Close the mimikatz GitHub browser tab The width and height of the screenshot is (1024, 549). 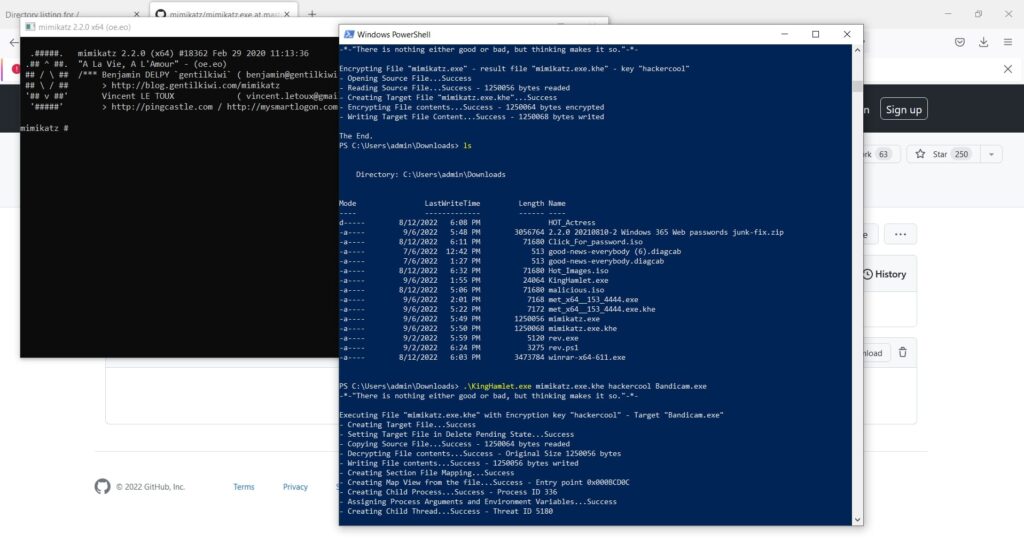[x=287, y=14]
